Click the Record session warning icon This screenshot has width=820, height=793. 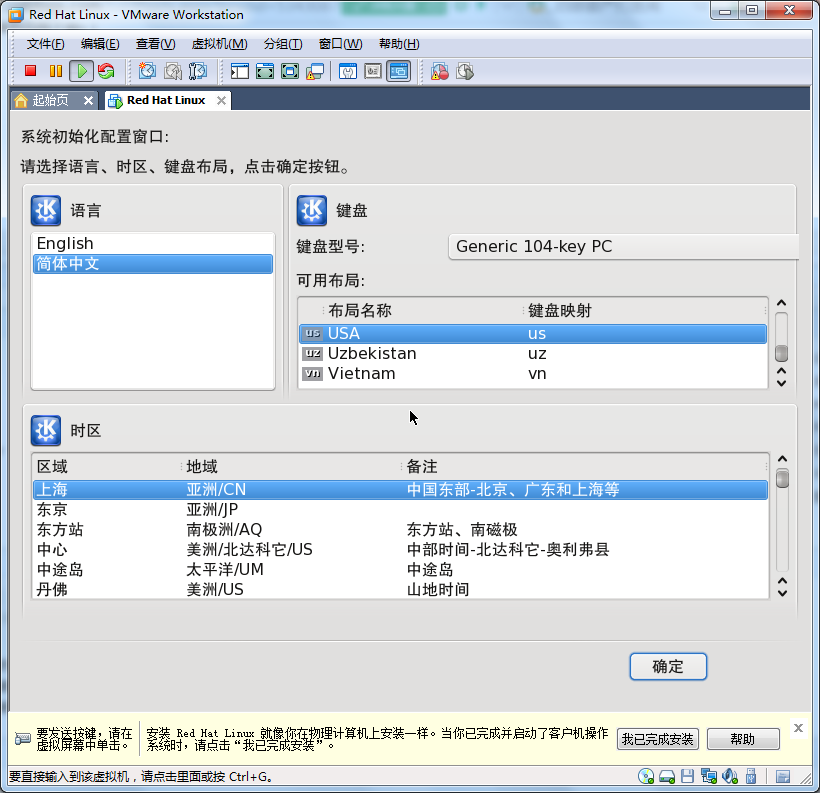point(440,71)
